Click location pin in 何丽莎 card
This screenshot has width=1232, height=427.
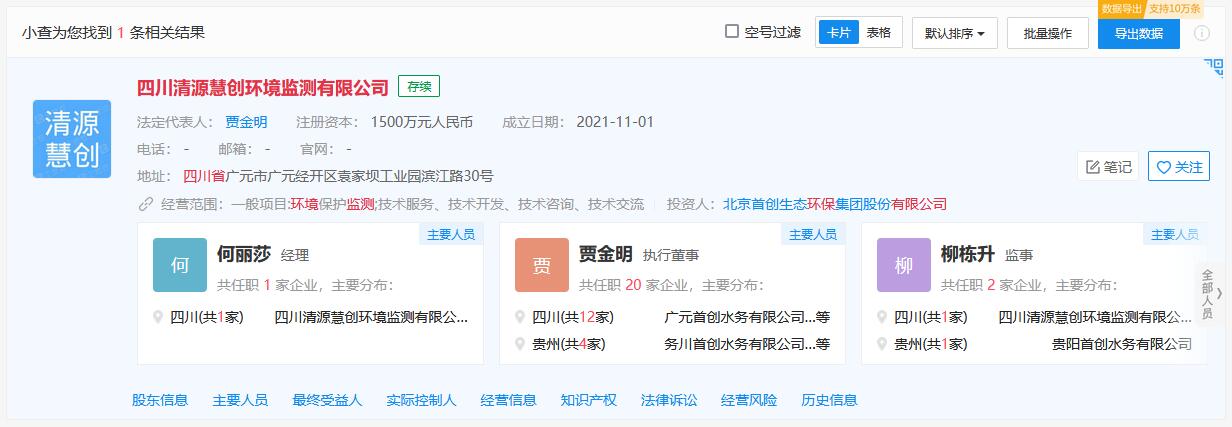tap(158, 317)
